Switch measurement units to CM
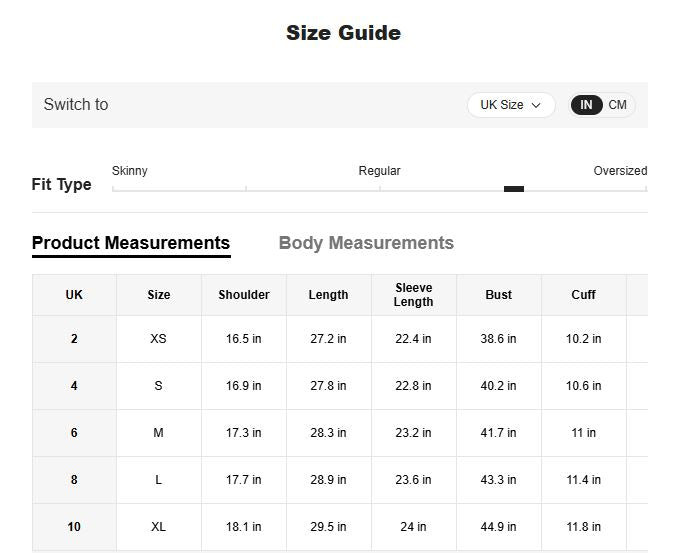Image resolution: width=678 pixels, height=553 pixels. click(x=618, y=105)
